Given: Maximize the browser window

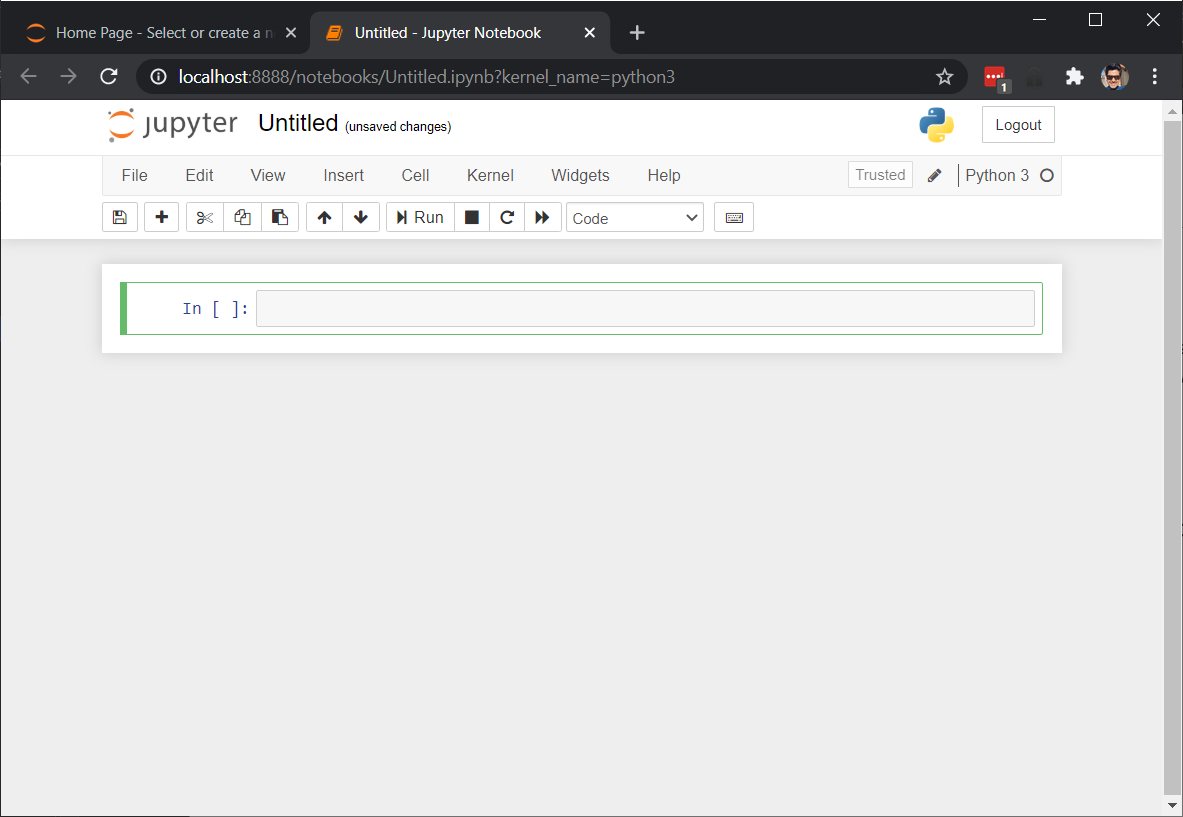Looking at the screenshot, I should [x=1095, y=20].
